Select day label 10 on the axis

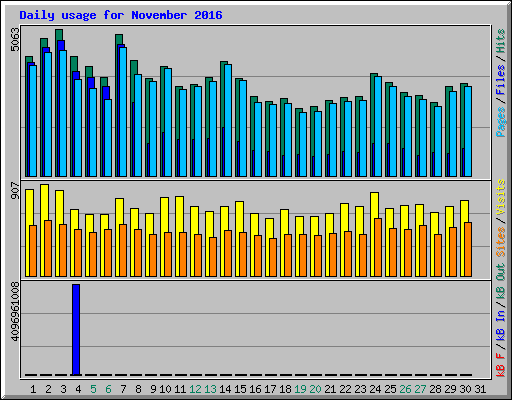click(x=165, y=389)
